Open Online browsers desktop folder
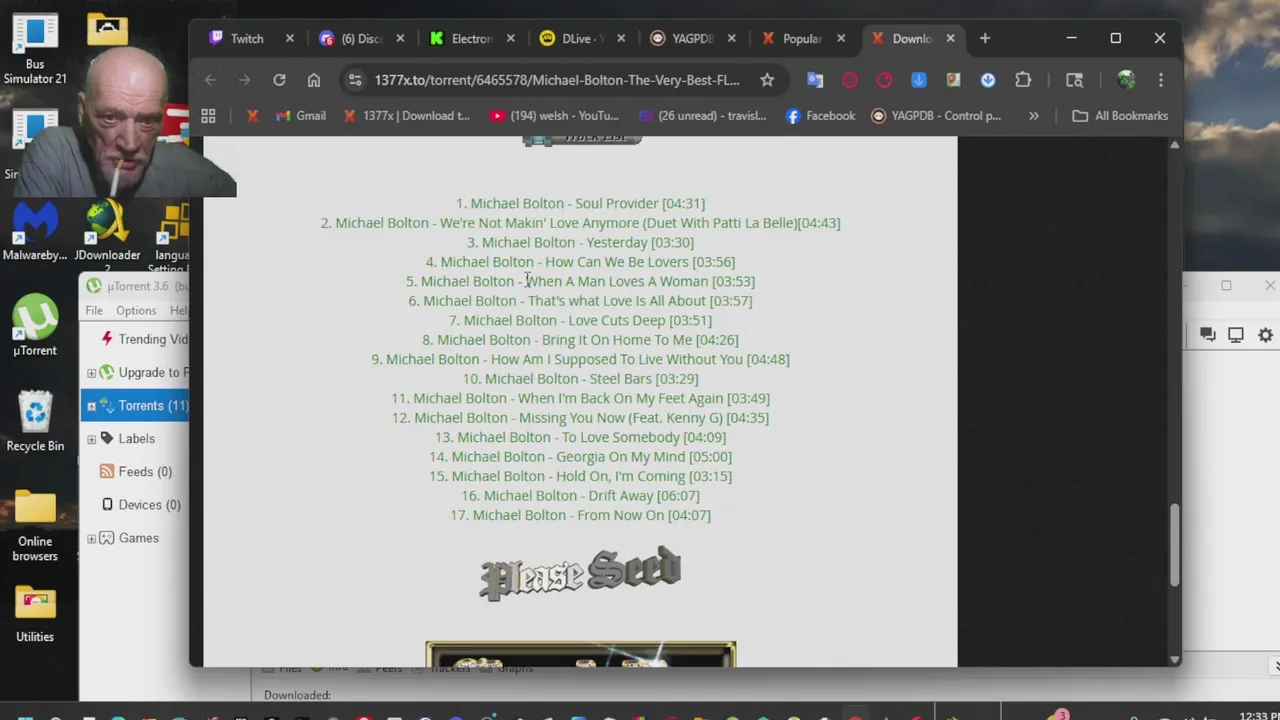This screenshot has width=1280, height=720. pos(35,525)
